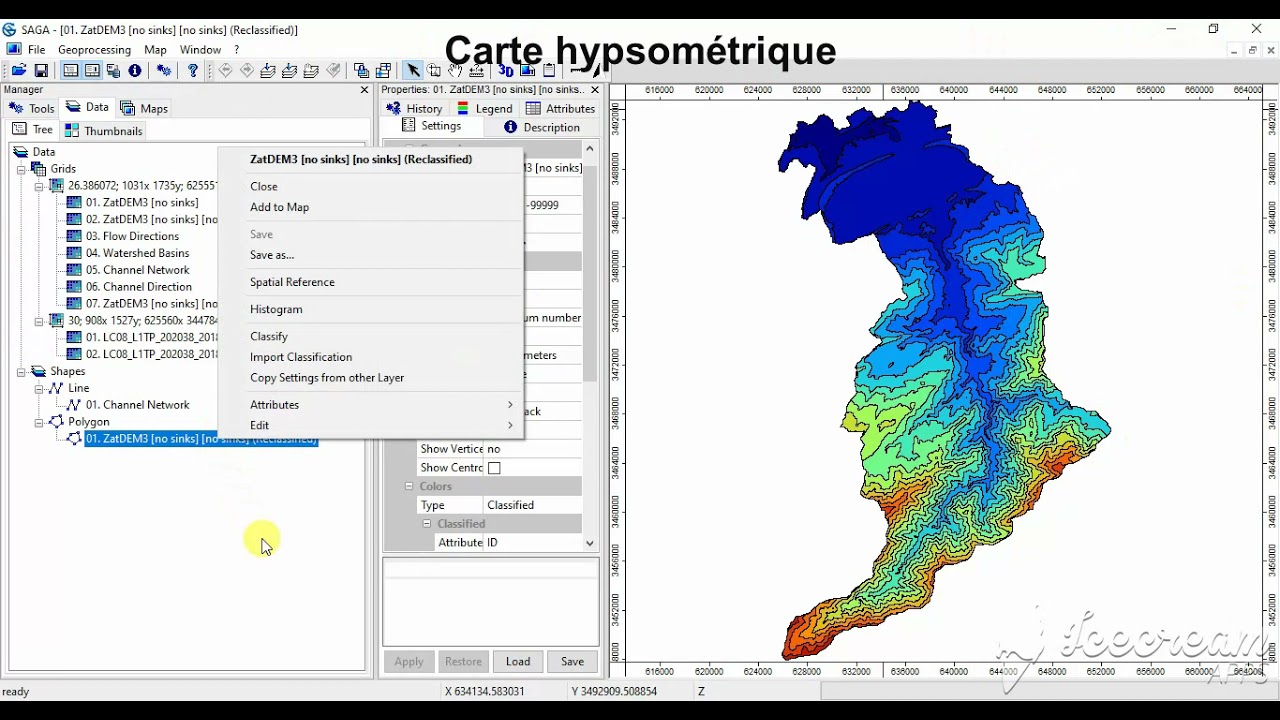Image resolution: width=1280 pixels, height=720 pixels.
Task: Select the 03. Flow Directions grid
Action: [x=132, y=236]
